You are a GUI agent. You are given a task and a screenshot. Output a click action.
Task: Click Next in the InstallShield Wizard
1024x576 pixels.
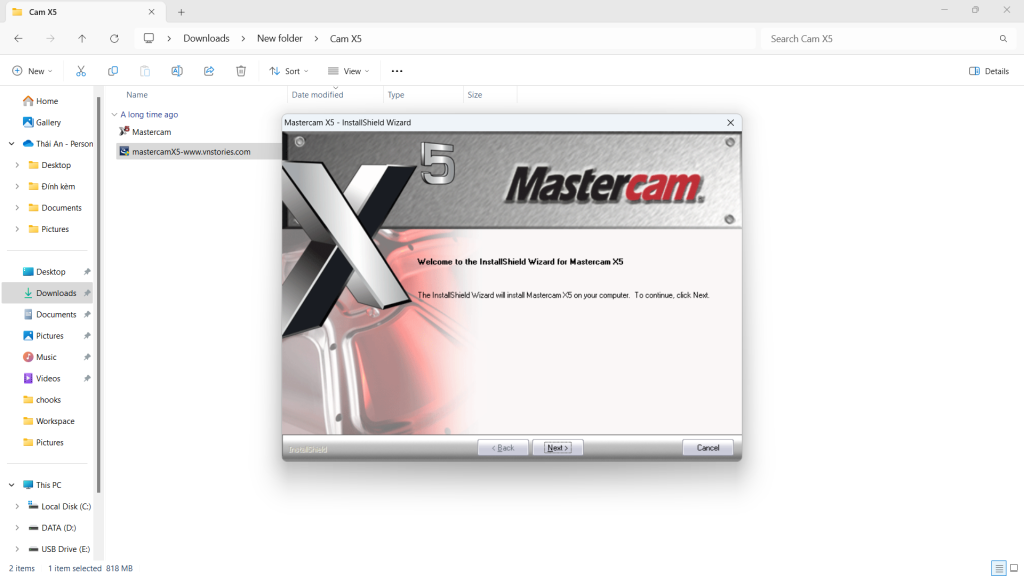[558, 448]
